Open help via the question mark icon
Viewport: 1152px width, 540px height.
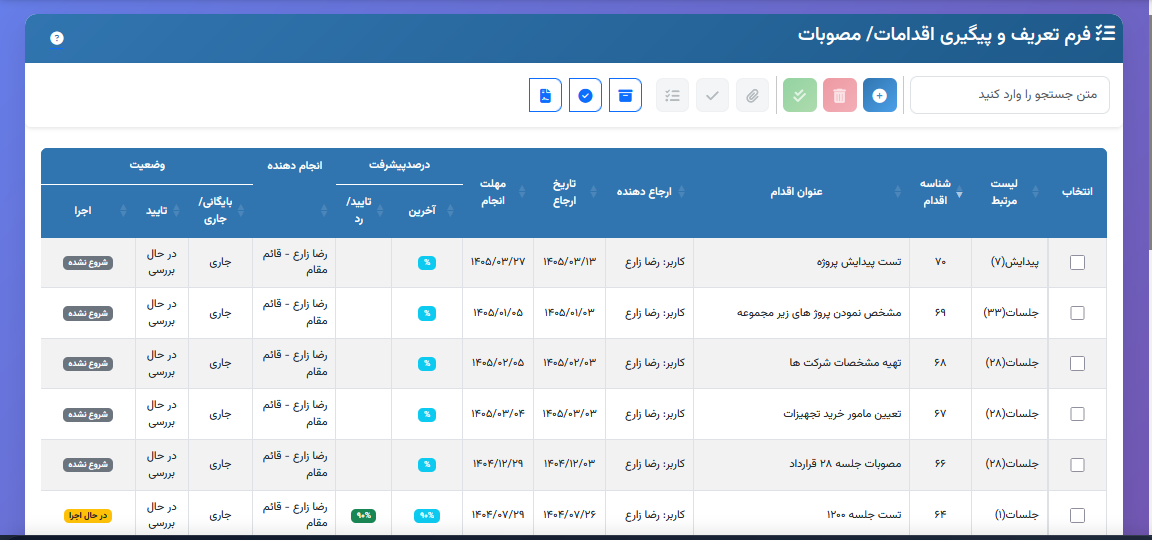[x=57, y=38]
